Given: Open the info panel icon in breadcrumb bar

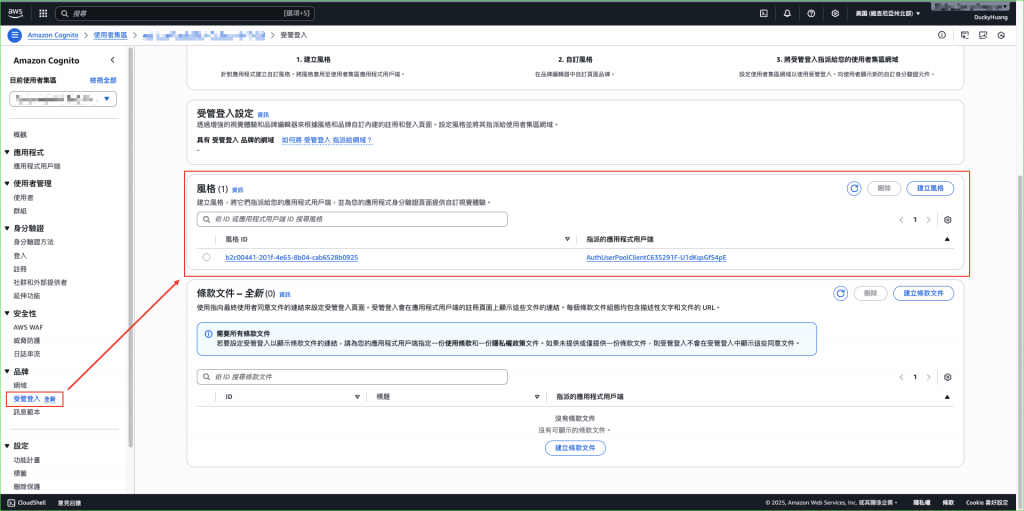Looking at the screenshot, I should tap(942, 35).
